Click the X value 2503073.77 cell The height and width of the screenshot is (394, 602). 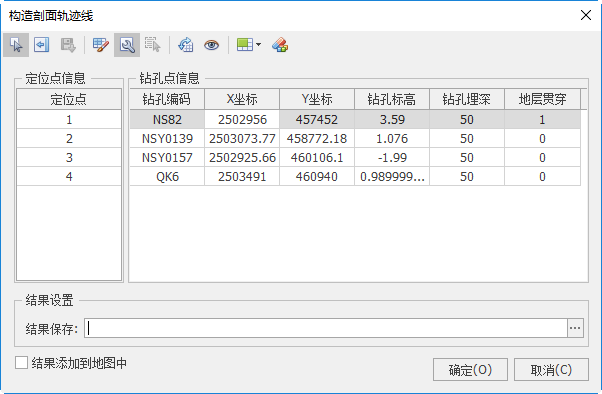point(242,138)
